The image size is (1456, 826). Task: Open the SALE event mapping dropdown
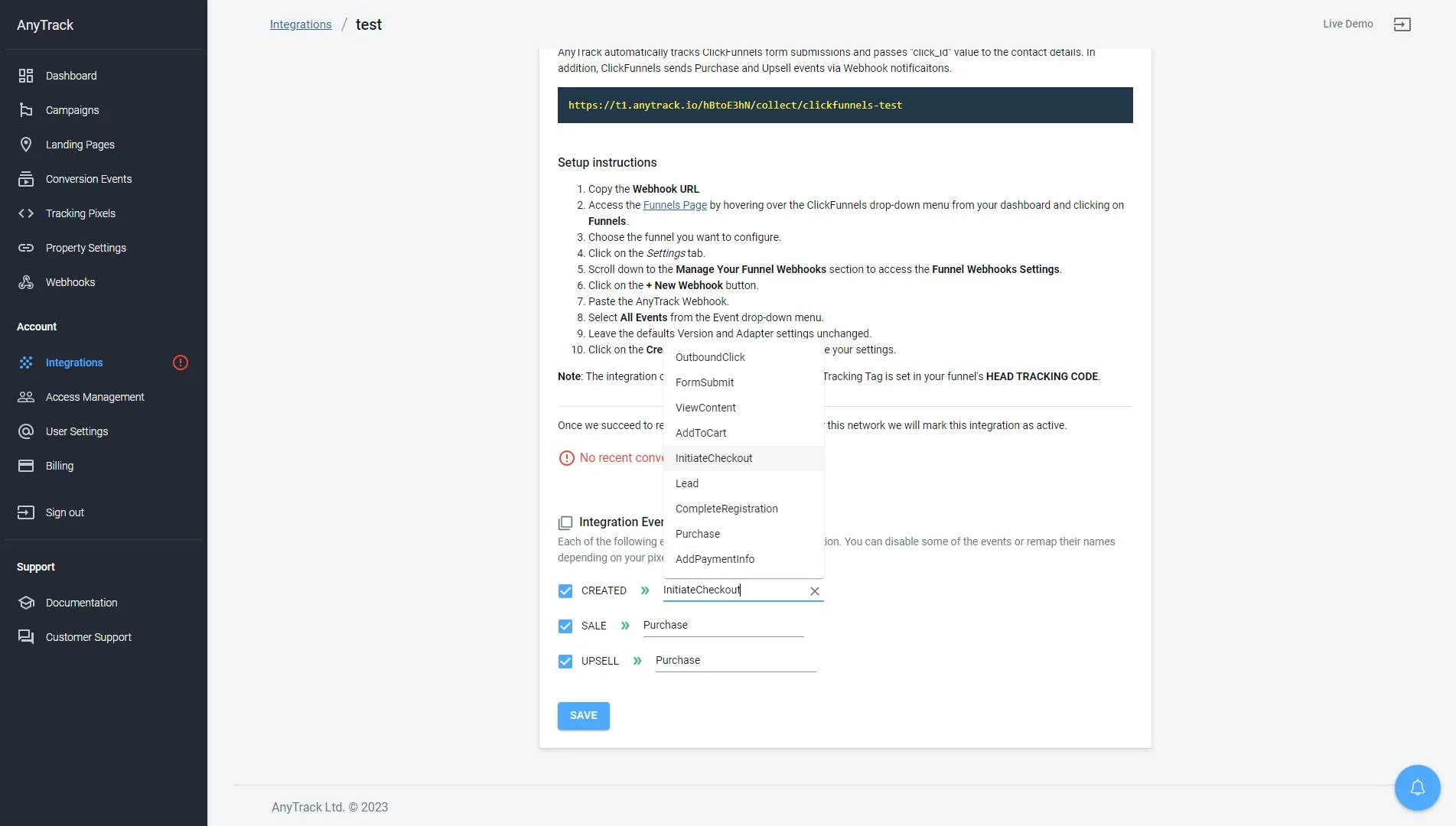point(723,626)
